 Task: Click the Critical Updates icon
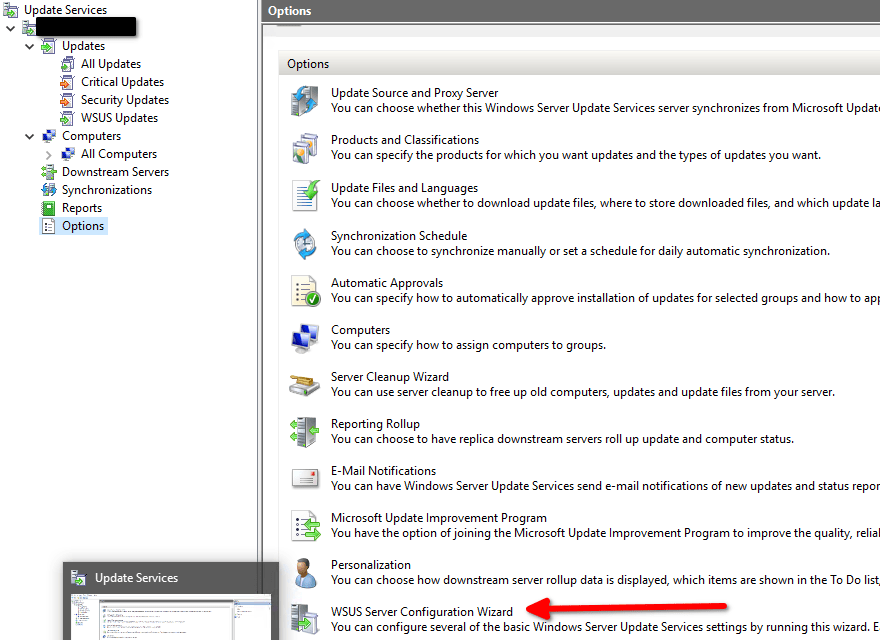67,82
